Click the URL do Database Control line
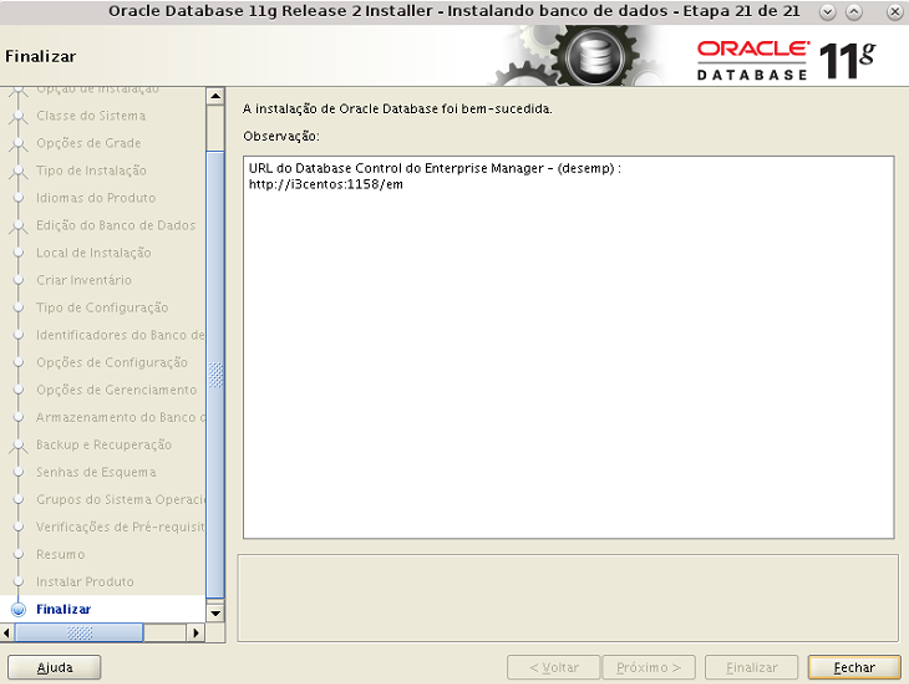The width and height of the screenshot is (909, 684). [435, 168]
